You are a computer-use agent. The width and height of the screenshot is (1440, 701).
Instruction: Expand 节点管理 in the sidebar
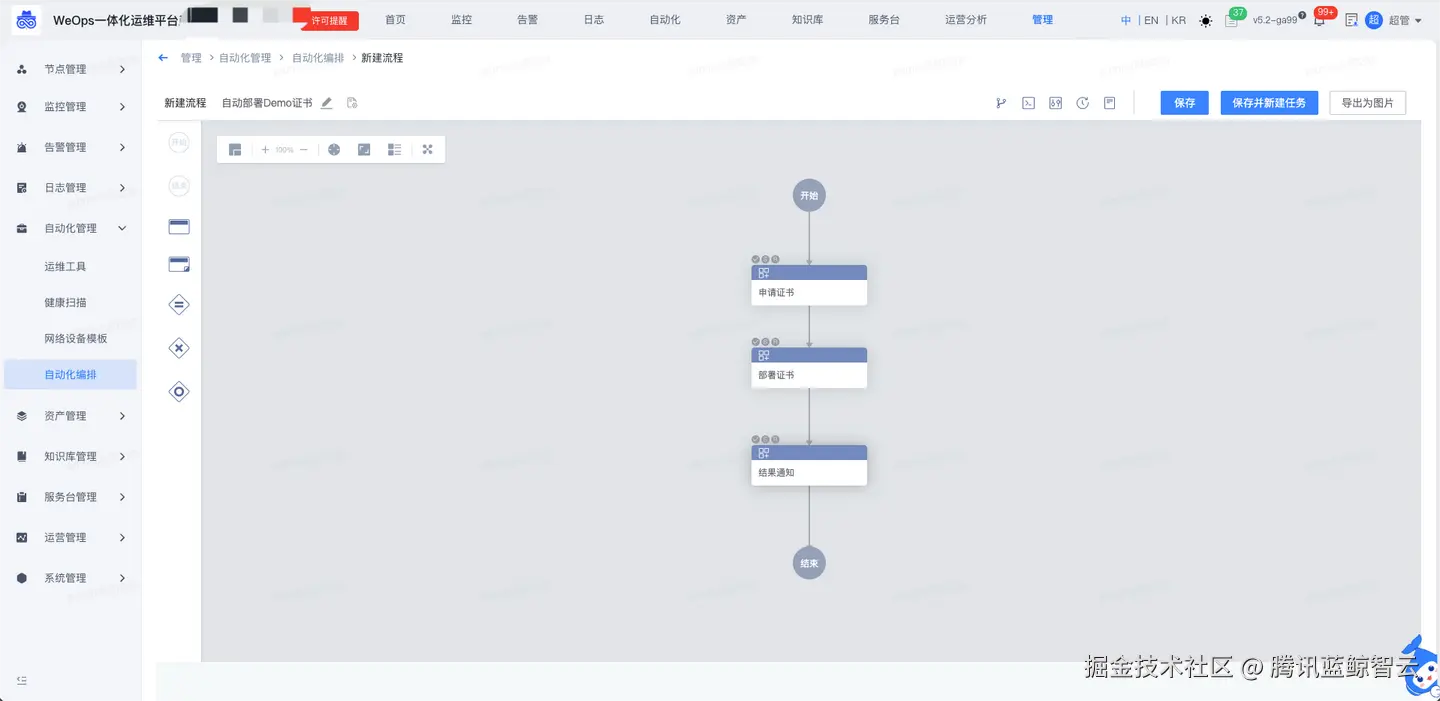click(70, 69)
